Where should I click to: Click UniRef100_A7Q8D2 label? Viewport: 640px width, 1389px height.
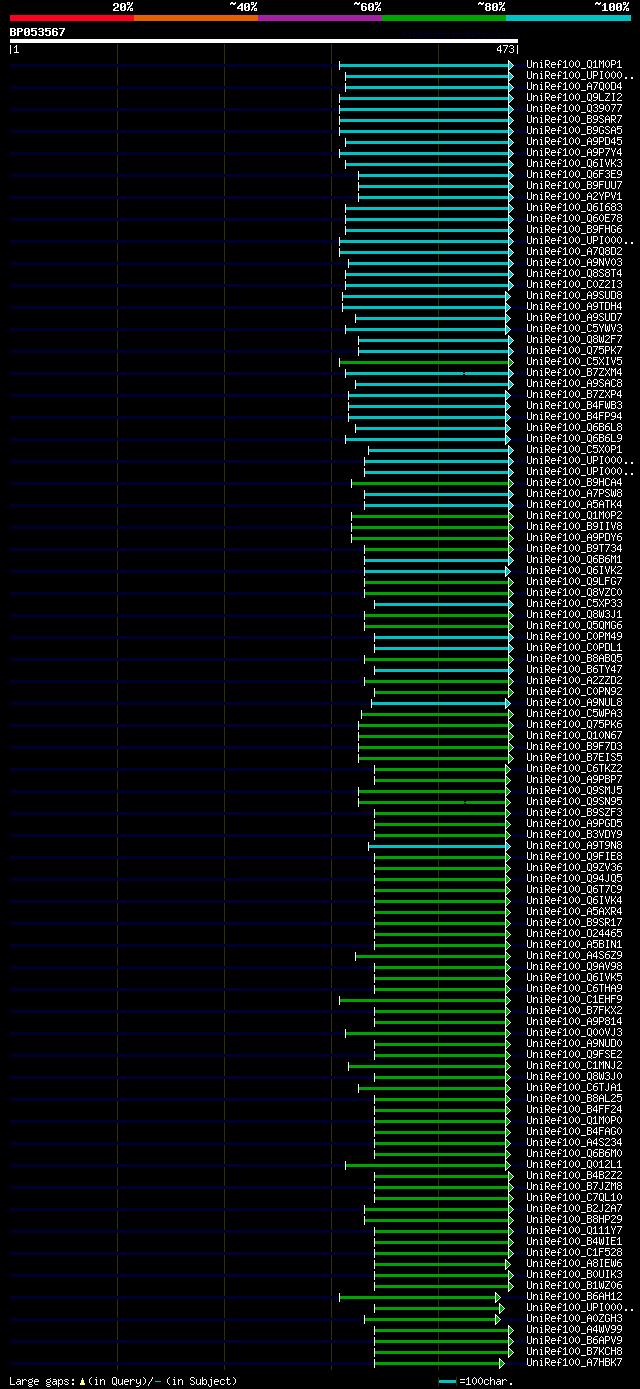574,252
